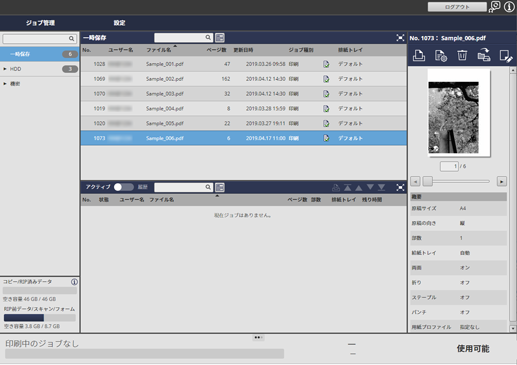Viewport: 517px width, 365px height.
Task: Click the move-to-folder icon with curved arrow
Action: (x=484, y=55)
